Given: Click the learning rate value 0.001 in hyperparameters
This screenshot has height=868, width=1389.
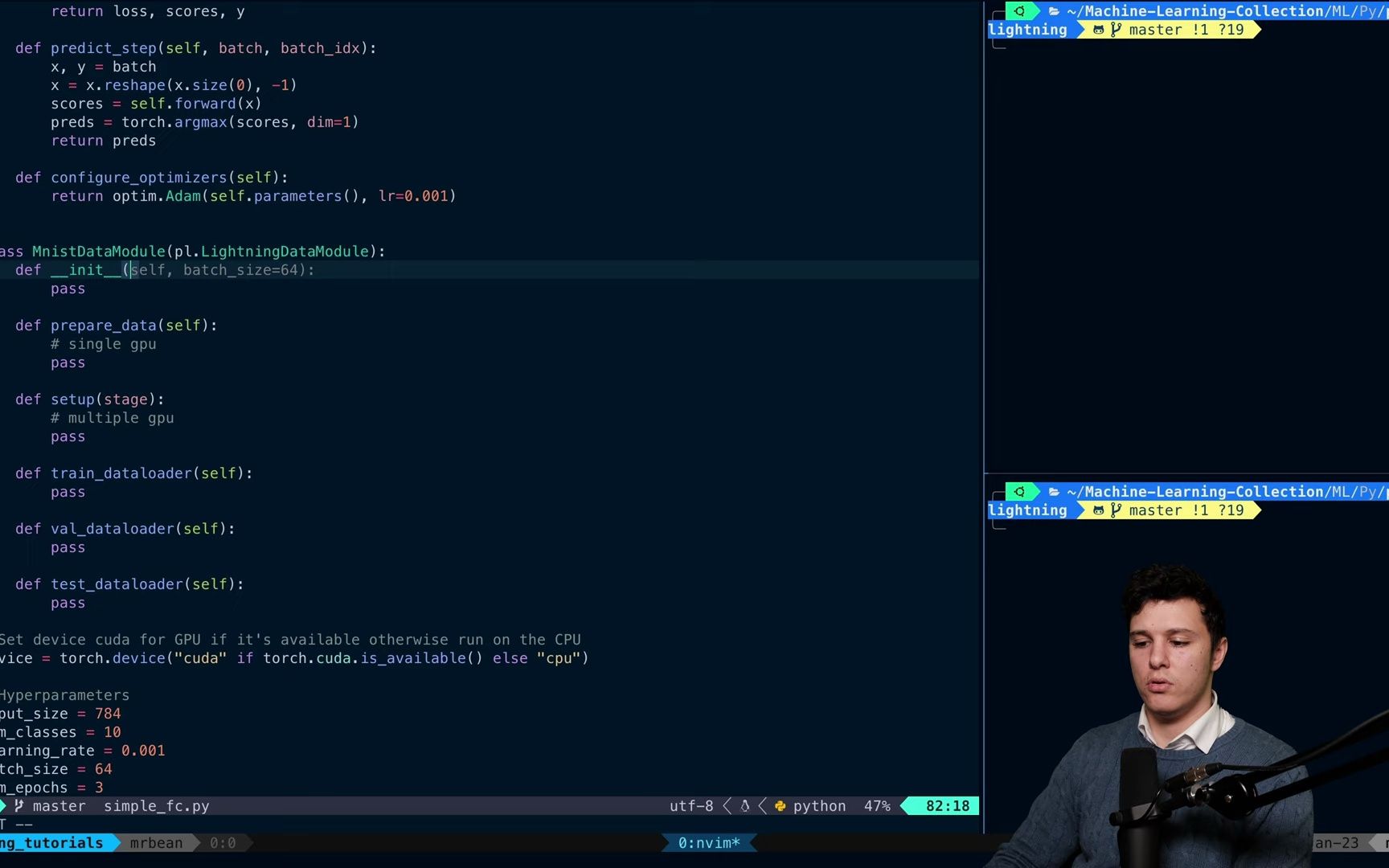Looking at the screenshot, I should (143, 751).
